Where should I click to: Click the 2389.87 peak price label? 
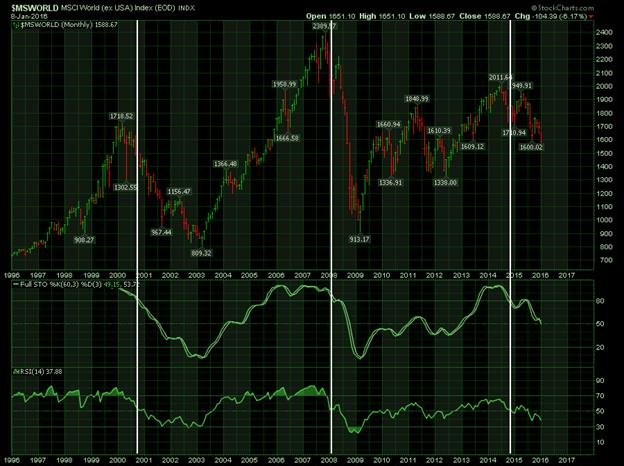coord(324,26)
